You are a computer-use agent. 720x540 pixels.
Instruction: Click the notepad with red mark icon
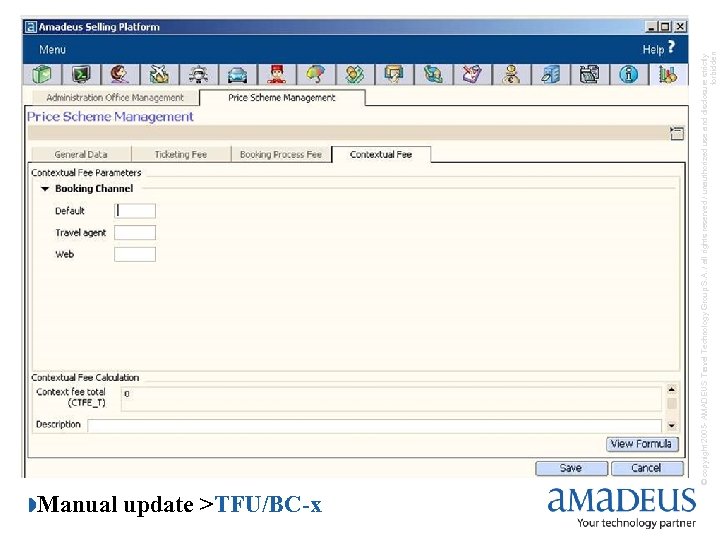472,74
